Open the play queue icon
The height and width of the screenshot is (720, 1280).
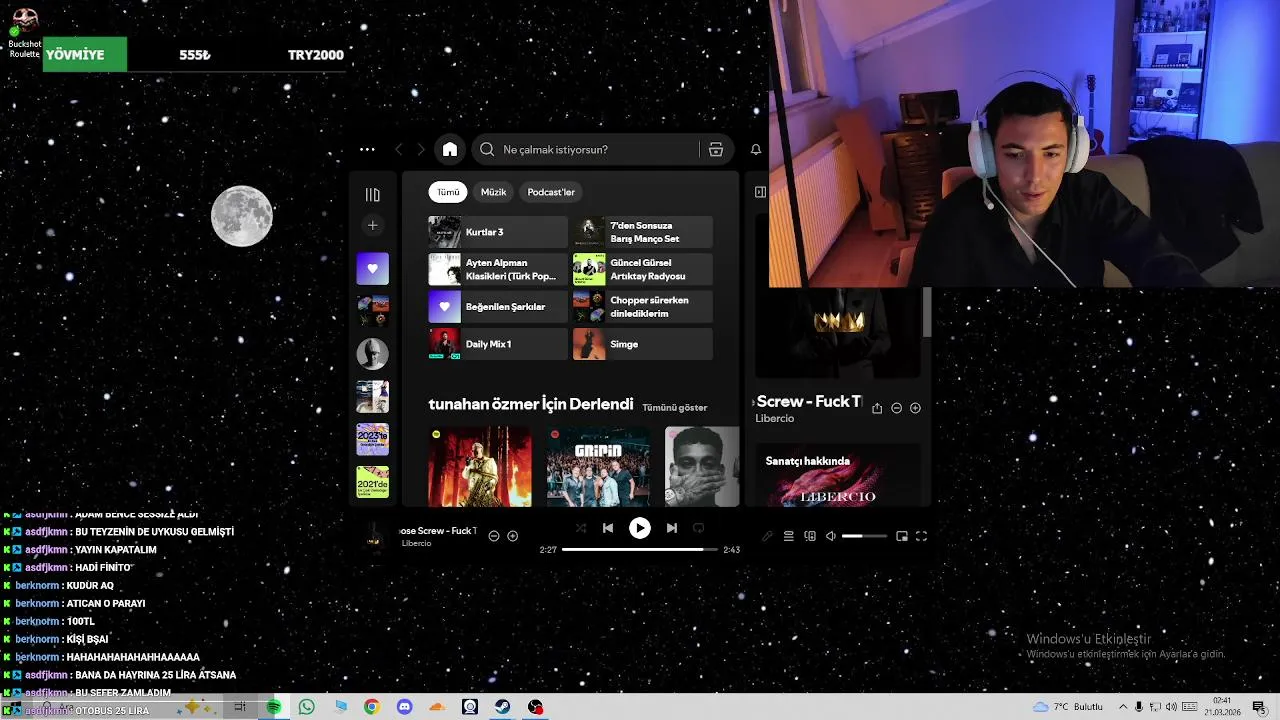tap(788, 536)
